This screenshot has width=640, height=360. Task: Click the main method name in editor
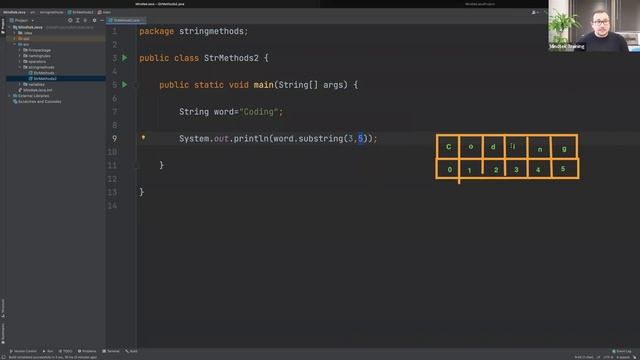(x=264, y=85)
